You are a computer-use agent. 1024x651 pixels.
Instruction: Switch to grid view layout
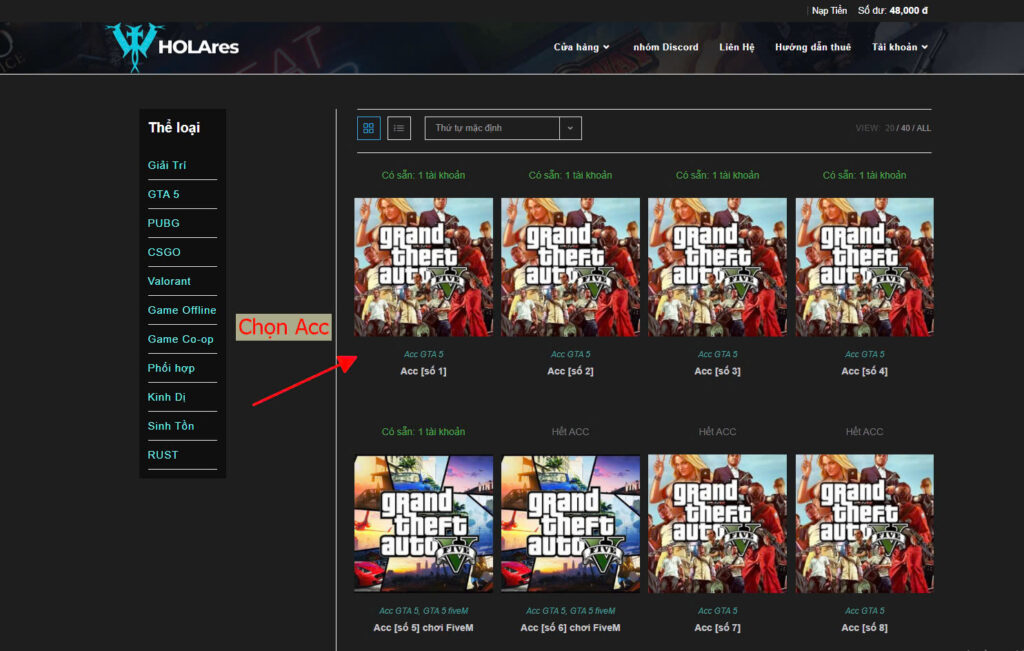[368, 128]
